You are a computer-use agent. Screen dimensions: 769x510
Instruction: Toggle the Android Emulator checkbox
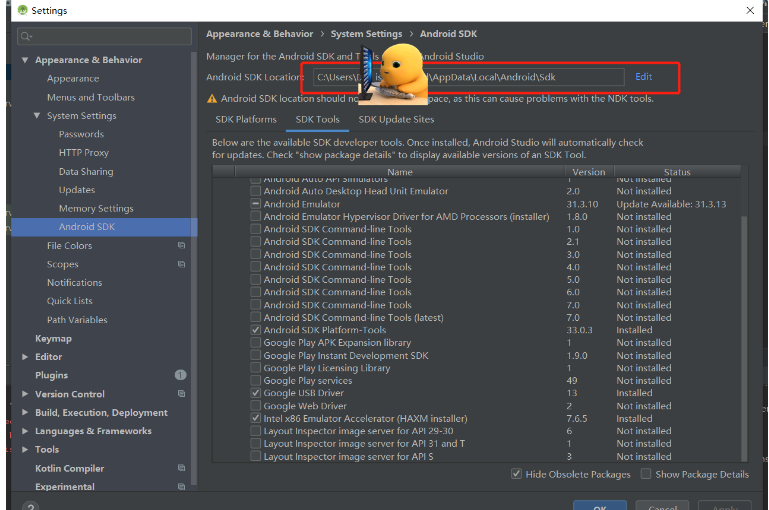pos(256,204)
